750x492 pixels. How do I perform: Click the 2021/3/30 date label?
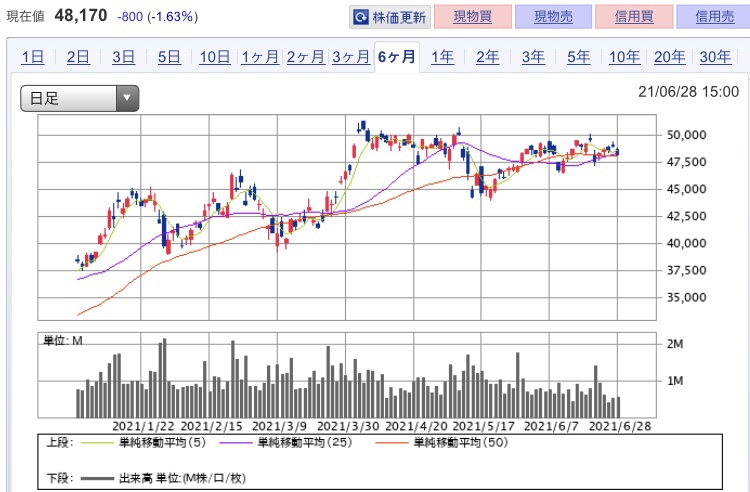pyautogui.click(x=348, y=426)
